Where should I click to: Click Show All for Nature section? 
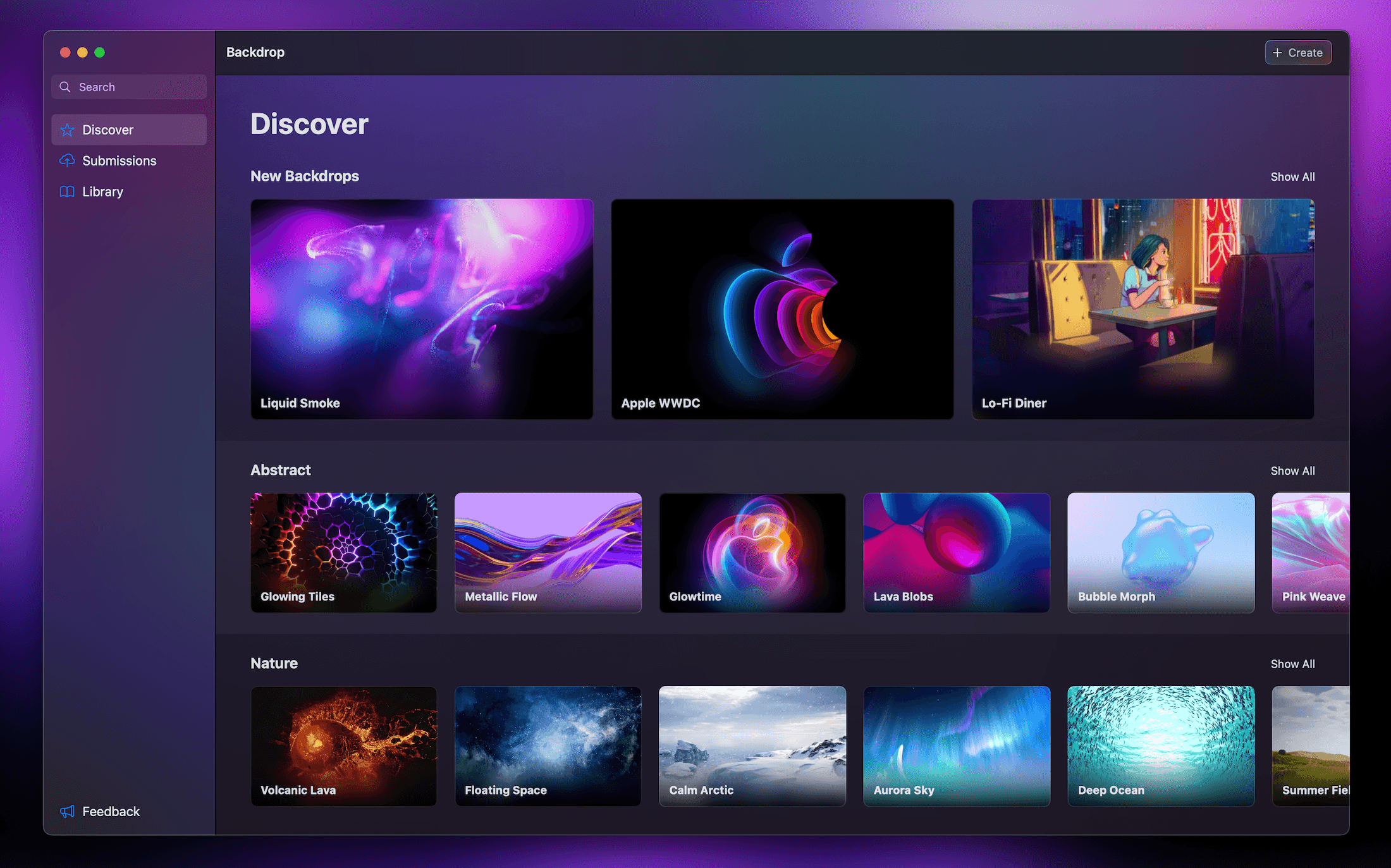[1292, 663]
